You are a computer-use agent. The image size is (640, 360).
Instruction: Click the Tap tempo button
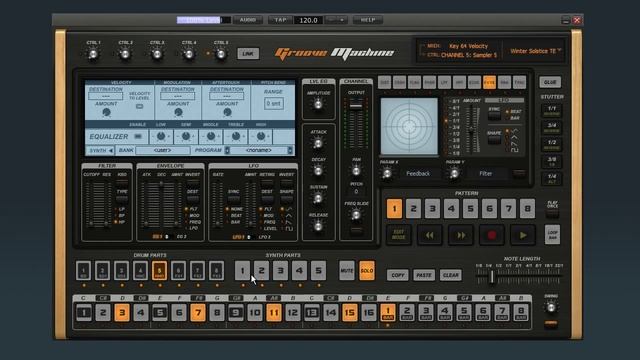point(280,20)
